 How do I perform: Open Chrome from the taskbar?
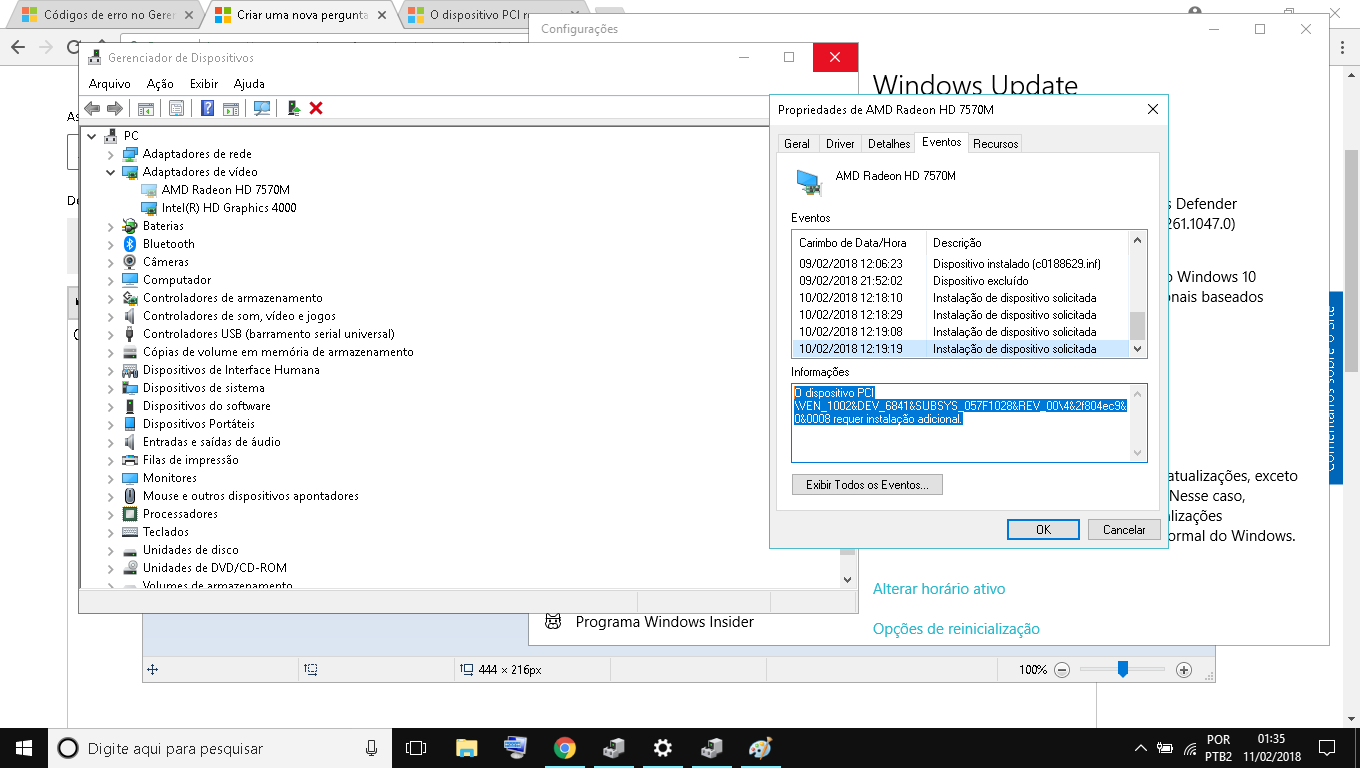(565, 748)
